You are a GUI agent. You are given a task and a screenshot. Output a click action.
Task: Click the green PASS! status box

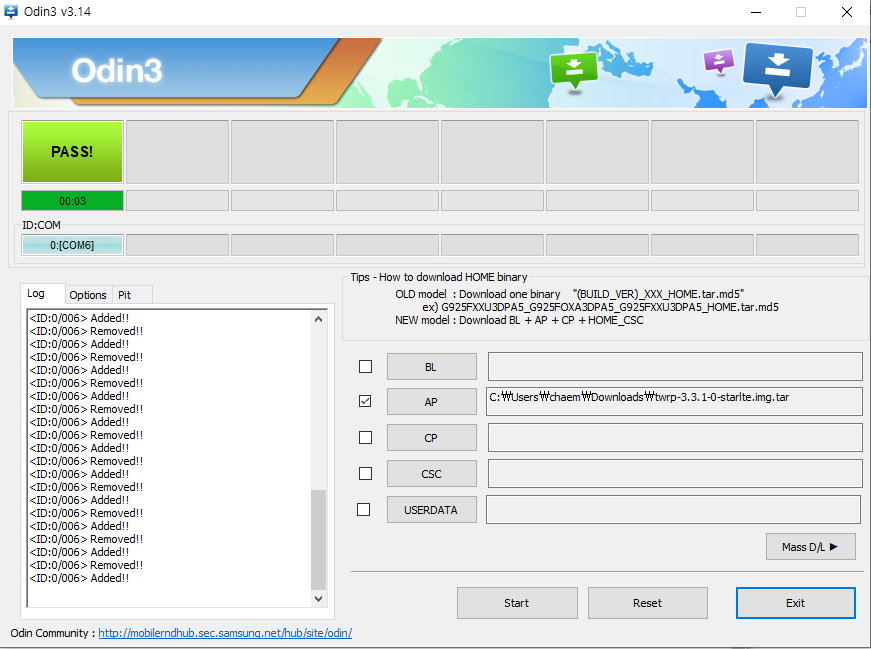(72, 152)
